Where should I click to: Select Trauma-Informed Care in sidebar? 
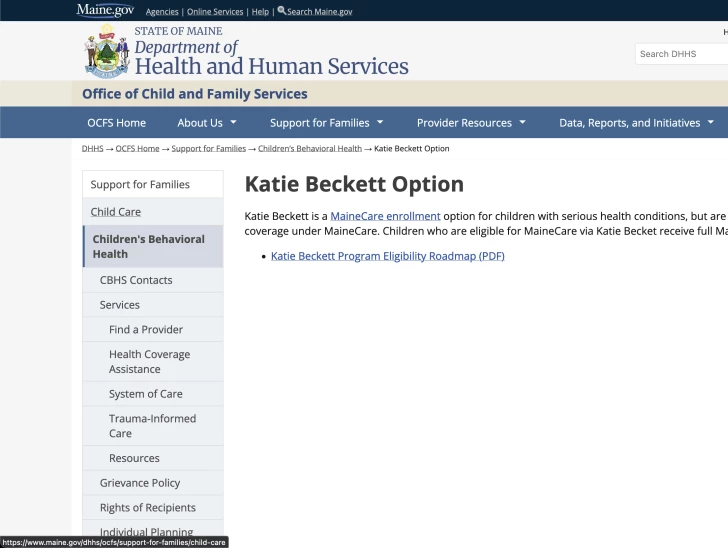[152, 426]
